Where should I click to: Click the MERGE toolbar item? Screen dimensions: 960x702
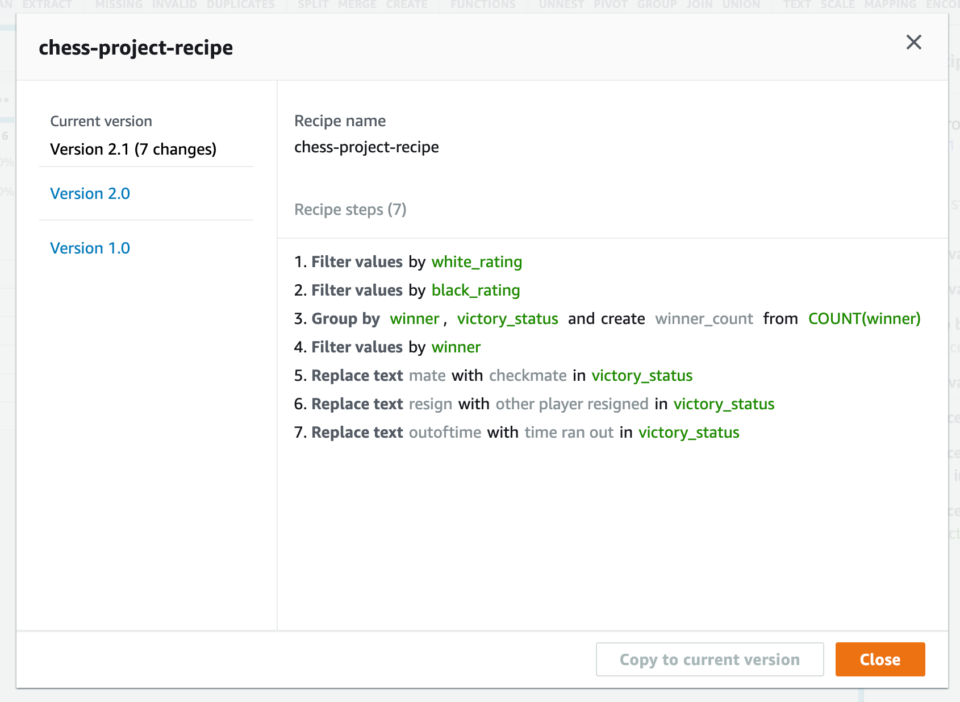(356, 5)
